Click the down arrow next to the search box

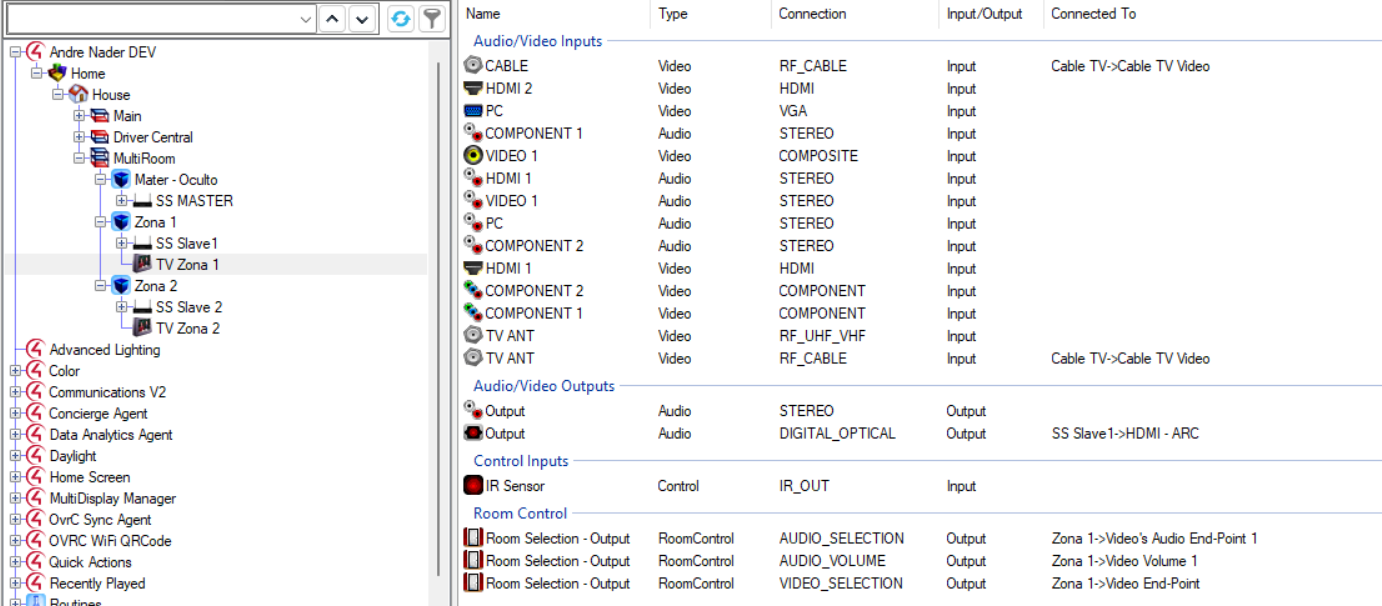tap(362, 18)
